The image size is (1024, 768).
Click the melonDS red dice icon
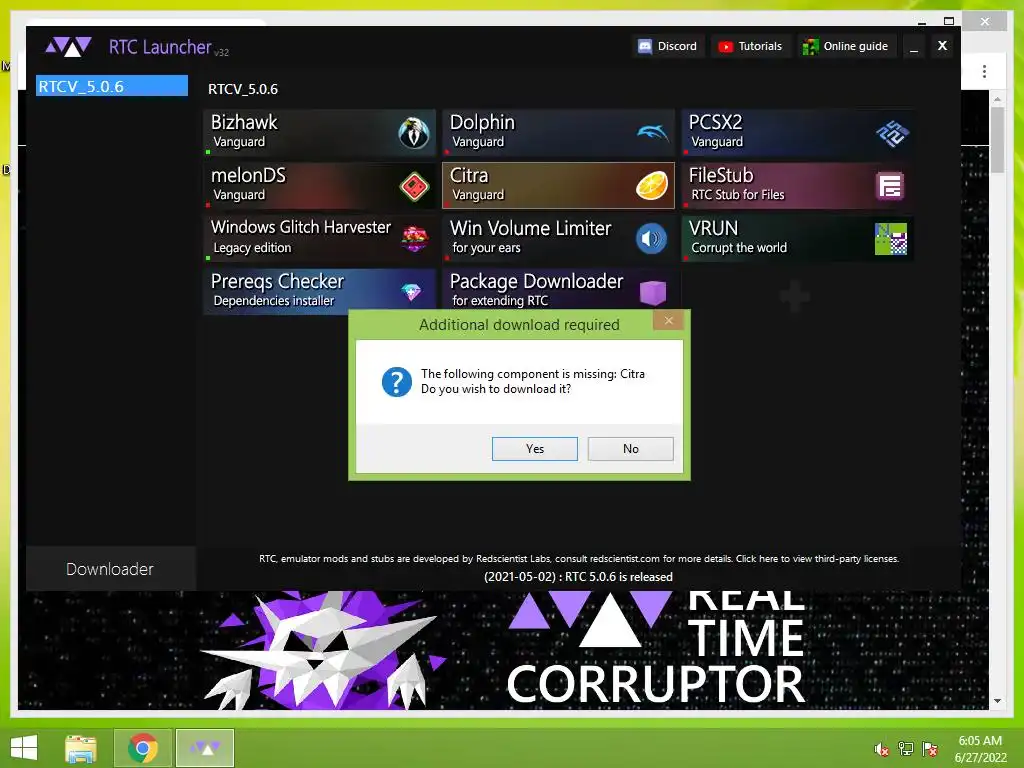(x=414, y=187)
